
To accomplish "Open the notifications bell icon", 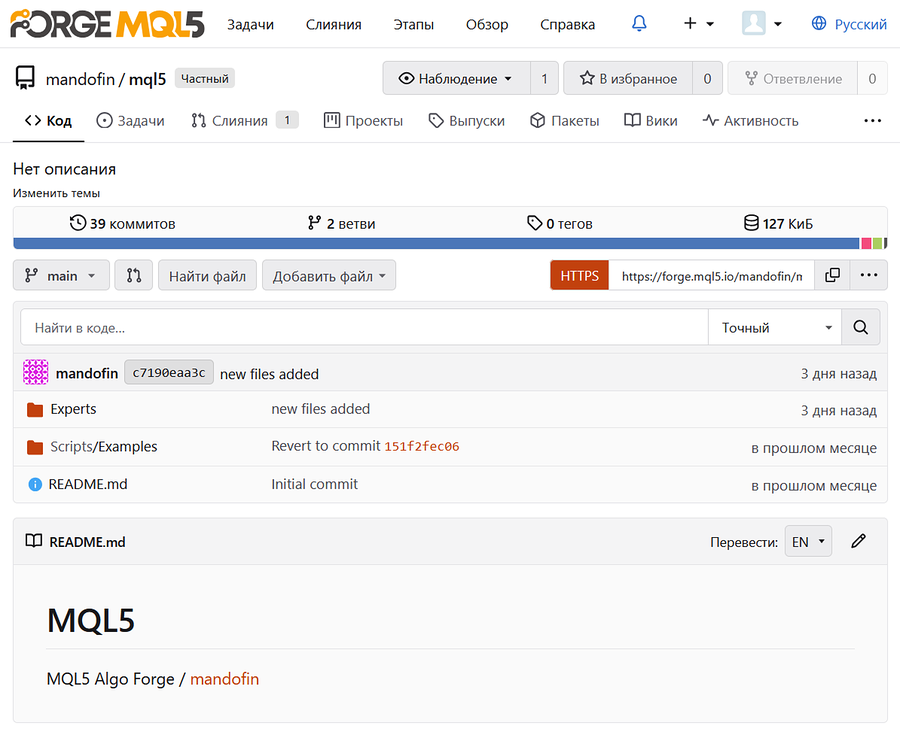I will 639,24.
